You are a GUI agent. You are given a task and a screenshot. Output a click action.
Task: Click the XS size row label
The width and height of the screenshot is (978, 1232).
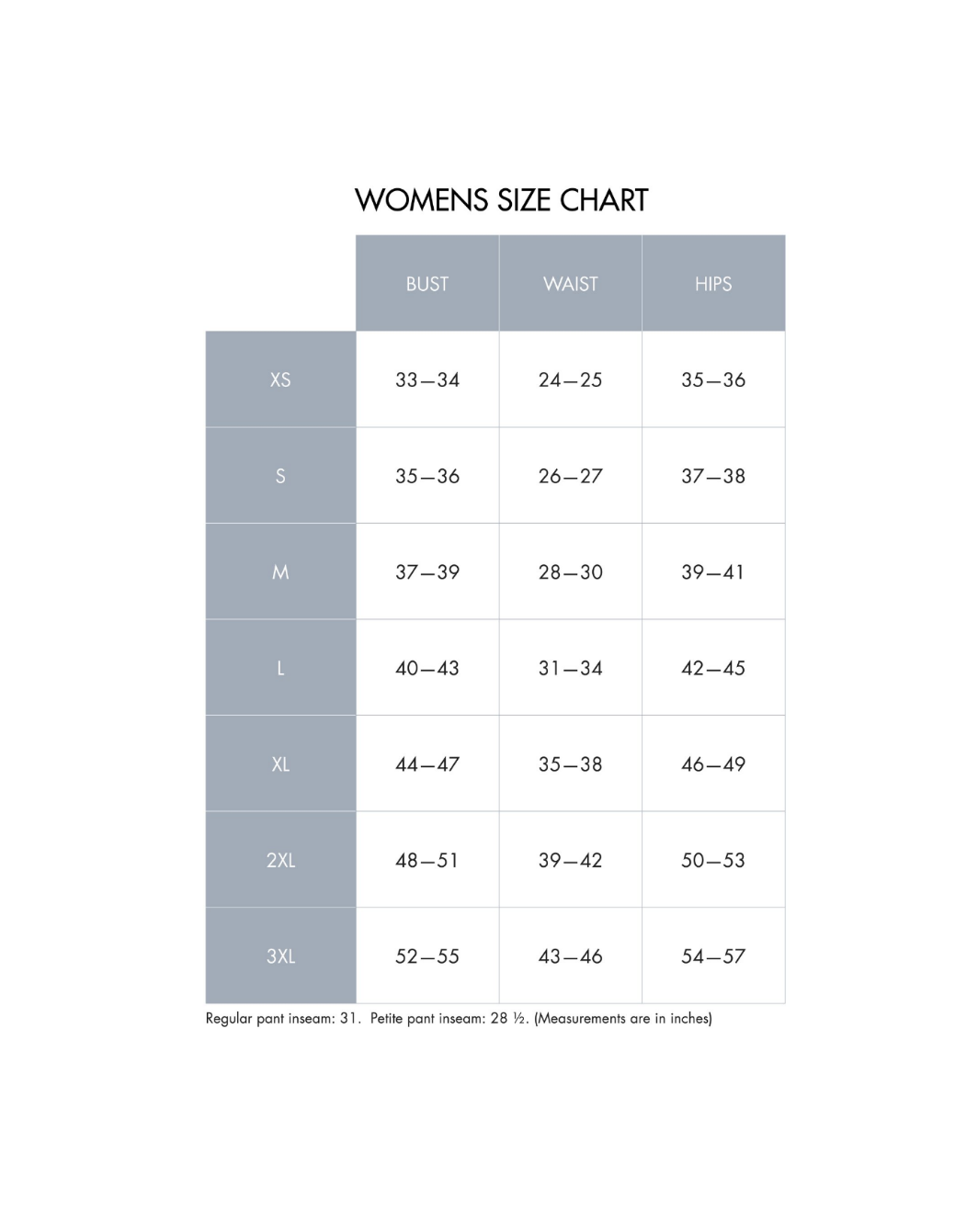point(280,379)
